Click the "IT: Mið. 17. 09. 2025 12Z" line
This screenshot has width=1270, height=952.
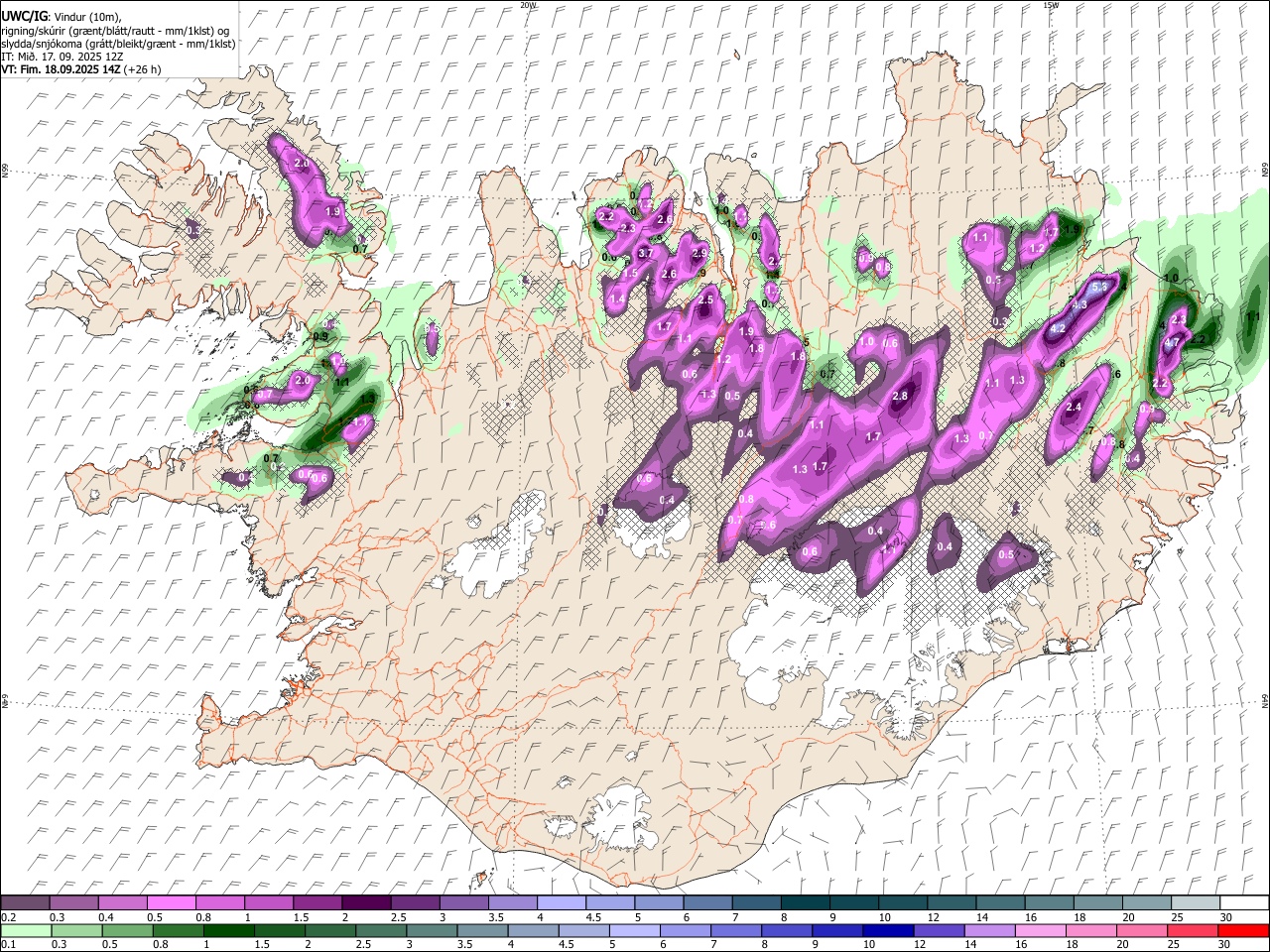(63, 57)
